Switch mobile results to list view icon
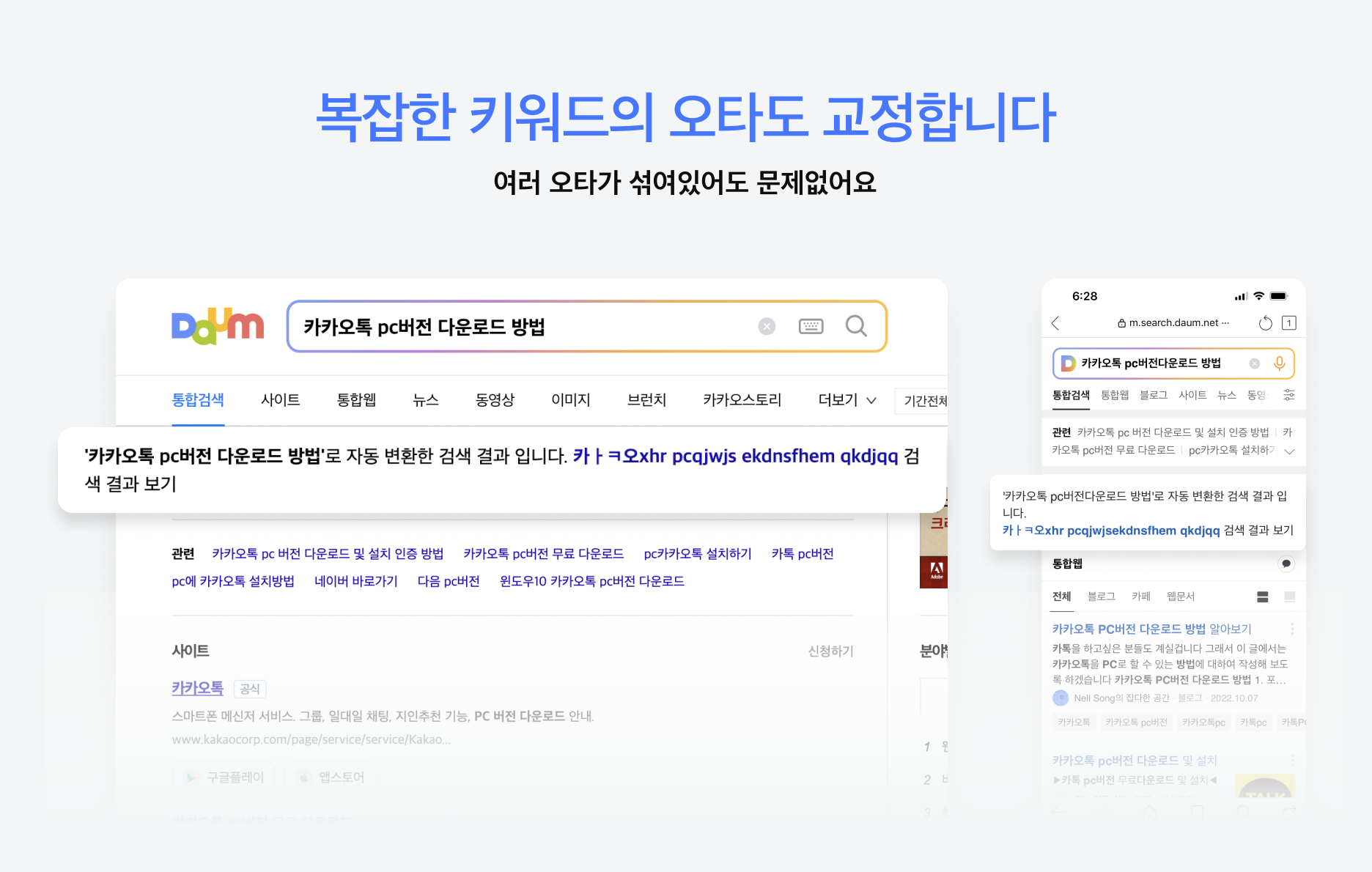Screen dimensions: 1372x872 coord(1262,597)
